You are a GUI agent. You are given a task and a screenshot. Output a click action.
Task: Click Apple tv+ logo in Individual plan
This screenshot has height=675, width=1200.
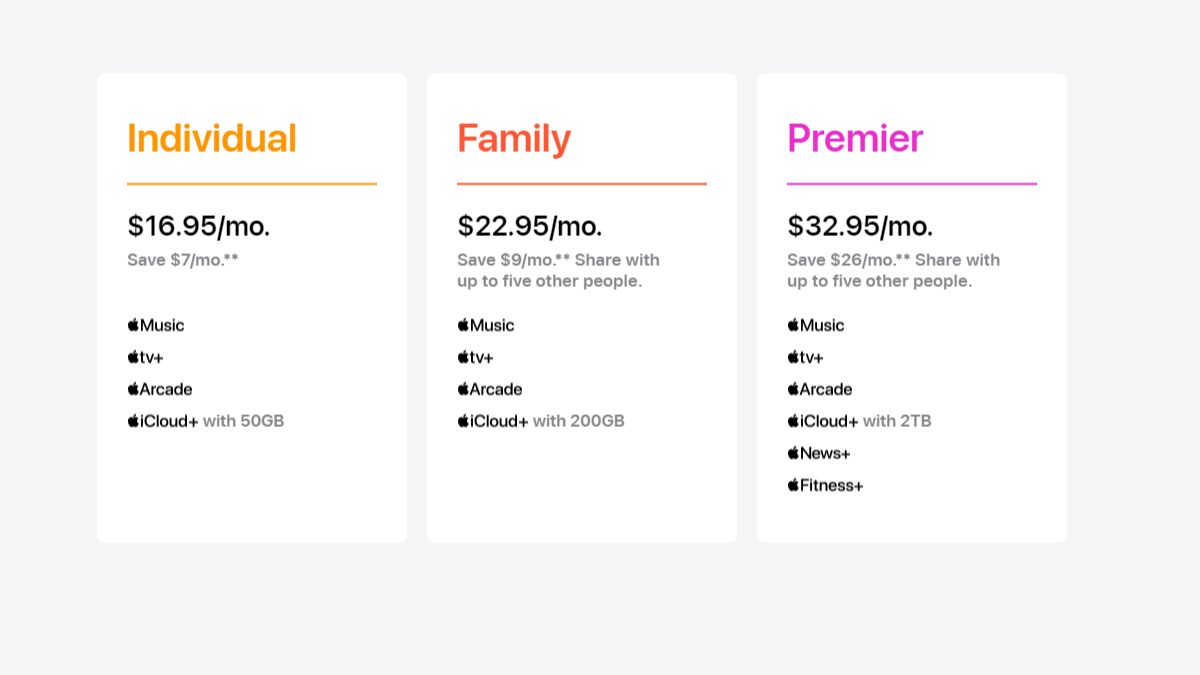146,357
